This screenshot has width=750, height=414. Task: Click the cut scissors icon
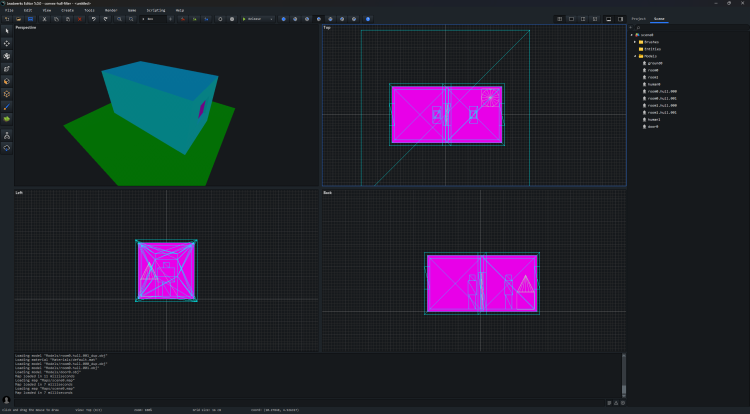point(44,19)
